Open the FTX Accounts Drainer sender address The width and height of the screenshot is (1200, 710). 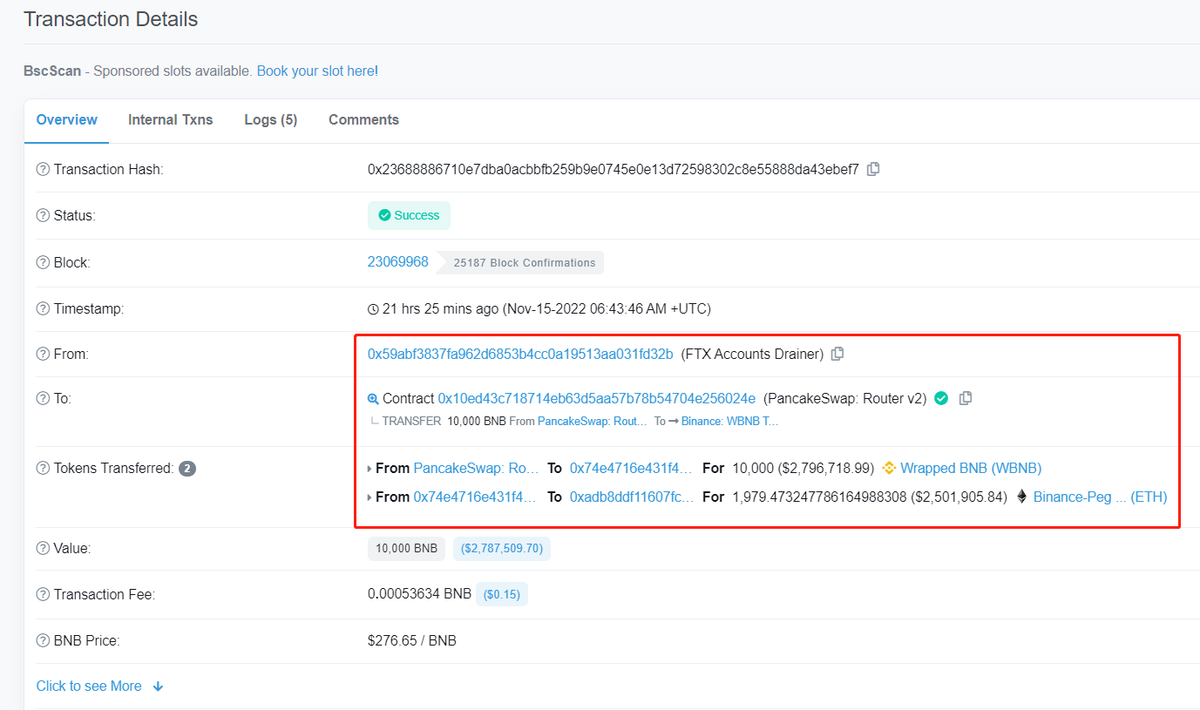520,354
